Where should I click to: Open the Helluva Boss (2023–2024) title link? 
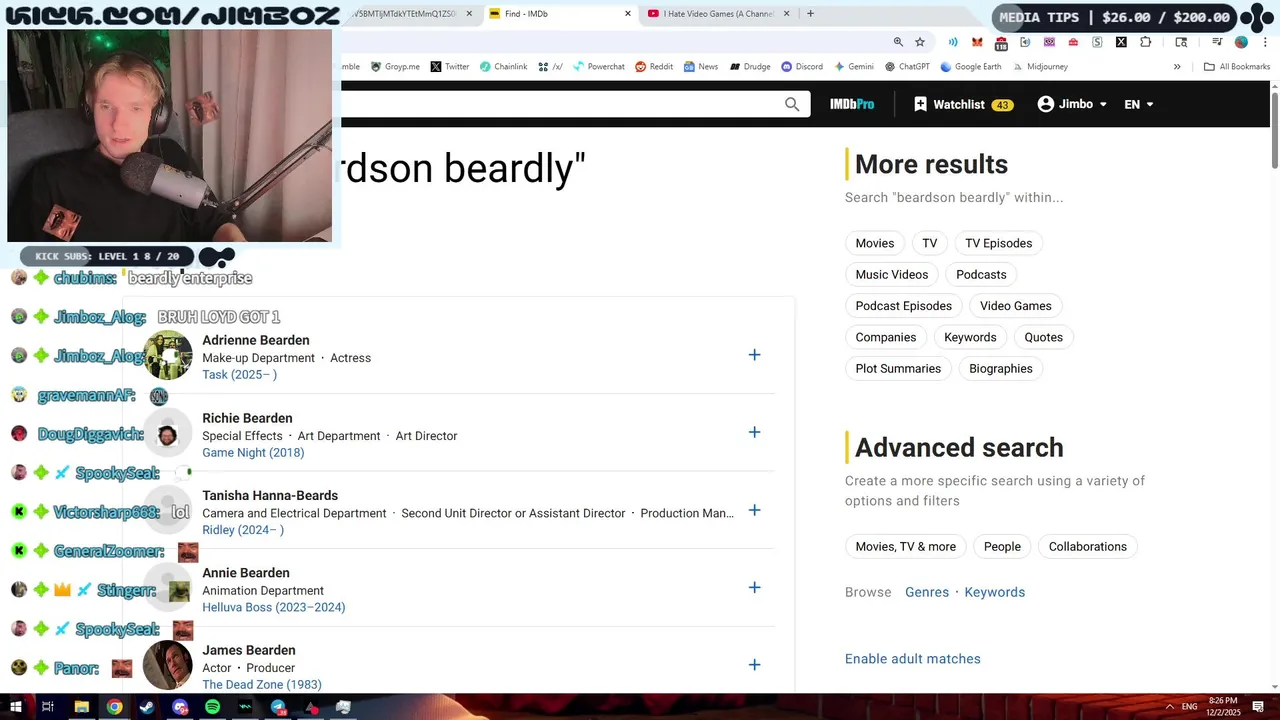click(274, 607)
